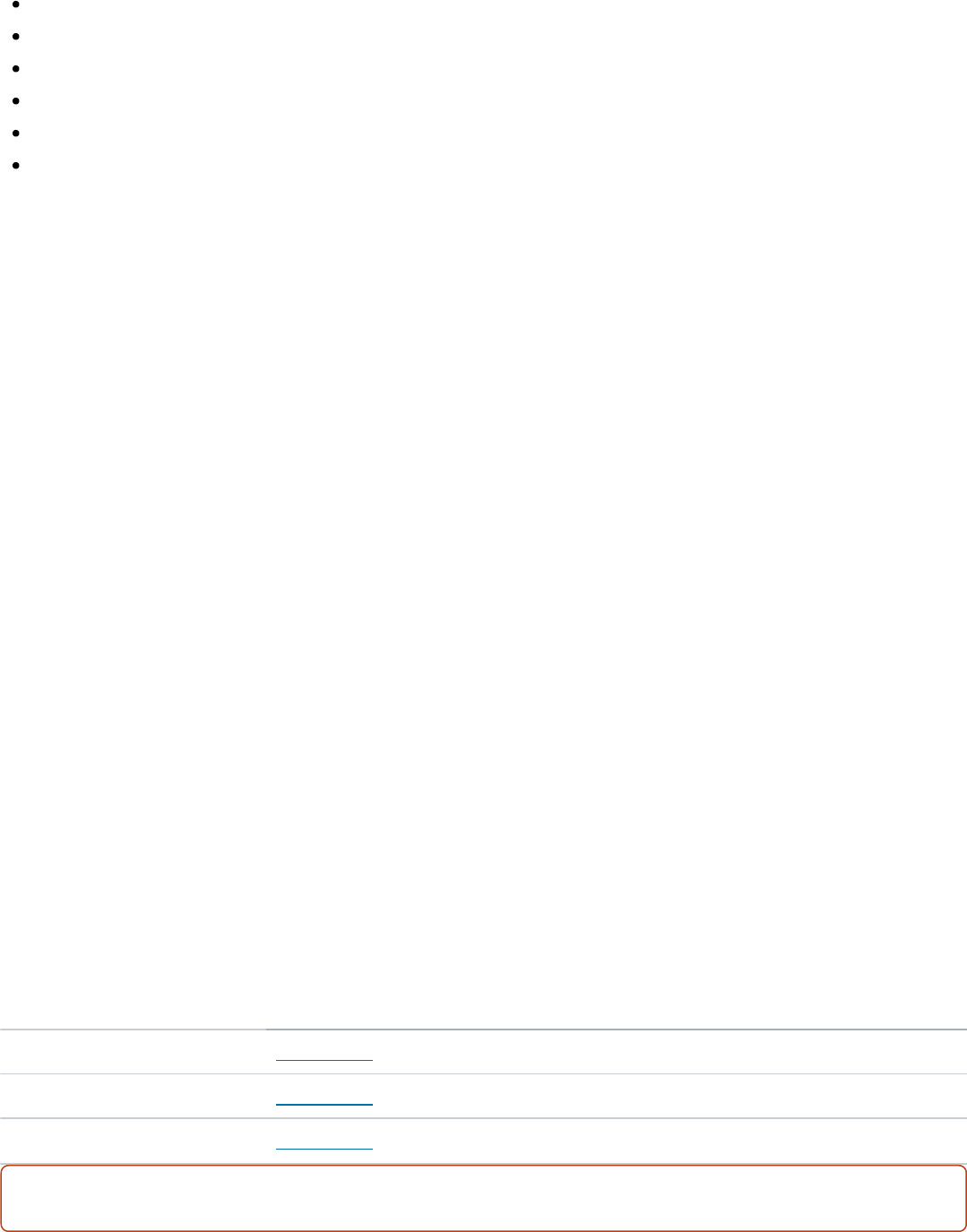
Task: Click the fourth bullet point in the list
Action: point(17,101)
